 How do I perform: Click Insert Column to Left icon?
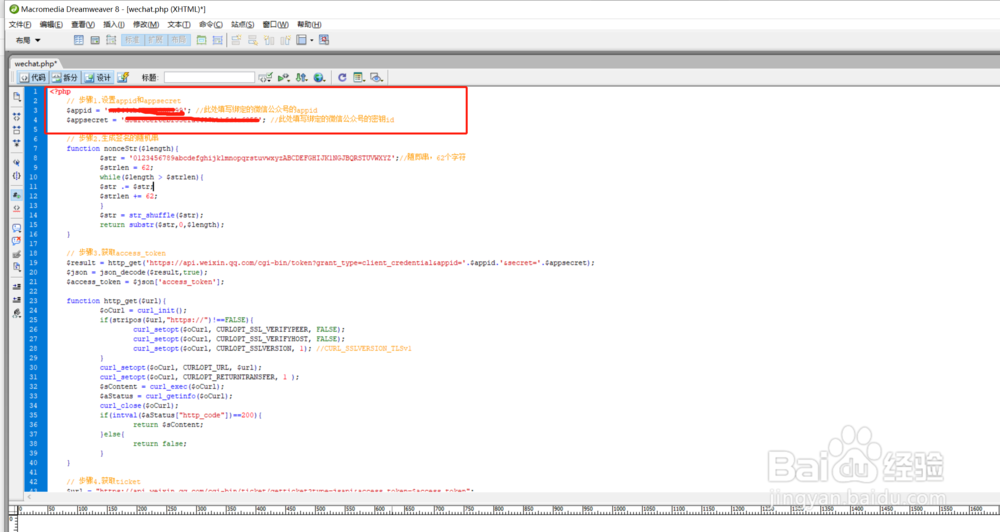tap(269, 40)
